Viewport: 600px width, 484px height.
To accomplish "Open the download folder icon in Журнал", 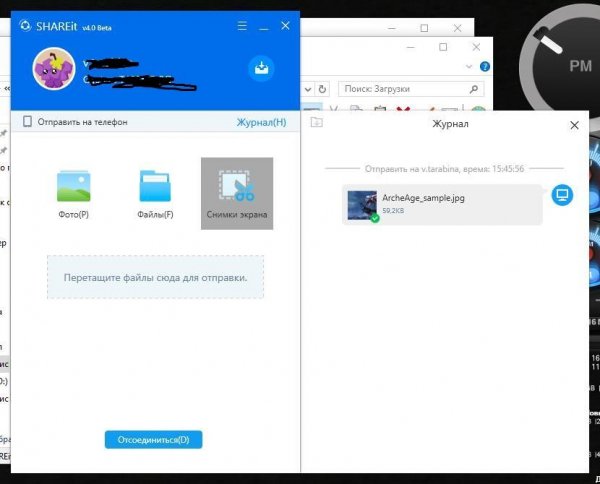I will (316, 122).
